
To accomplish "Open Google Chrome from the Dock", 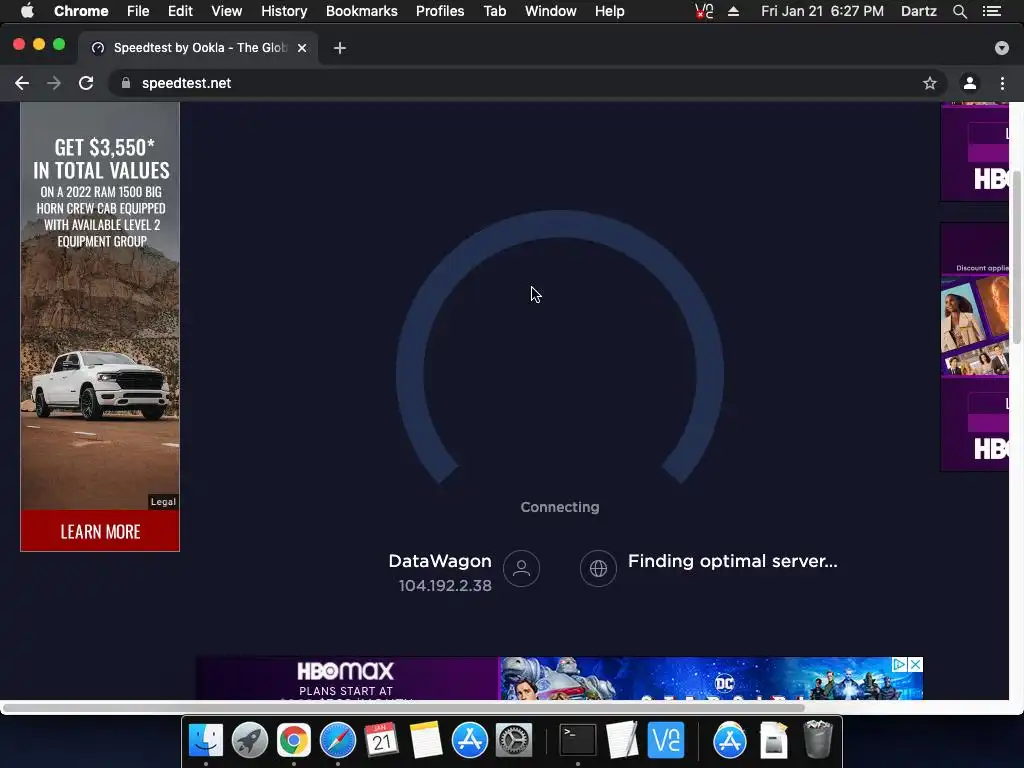I will [x=294, y=741].
